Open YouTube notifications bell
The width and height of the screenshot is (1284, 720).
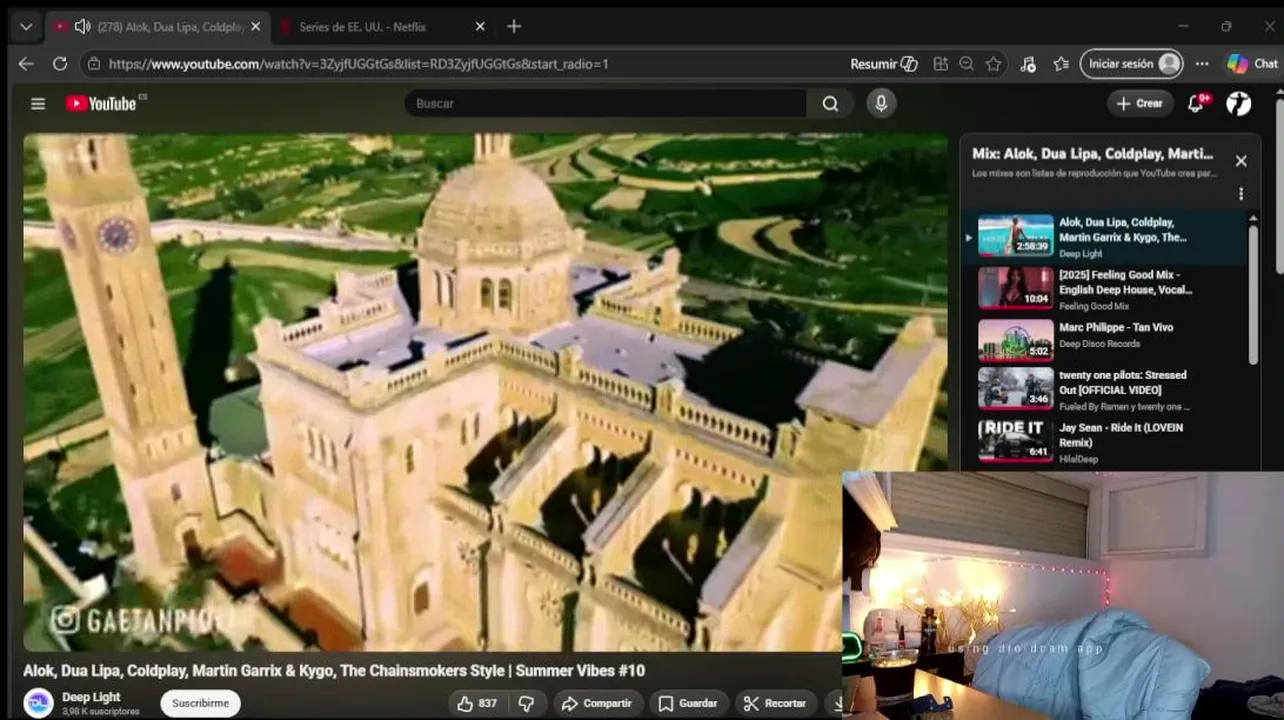1196,103
